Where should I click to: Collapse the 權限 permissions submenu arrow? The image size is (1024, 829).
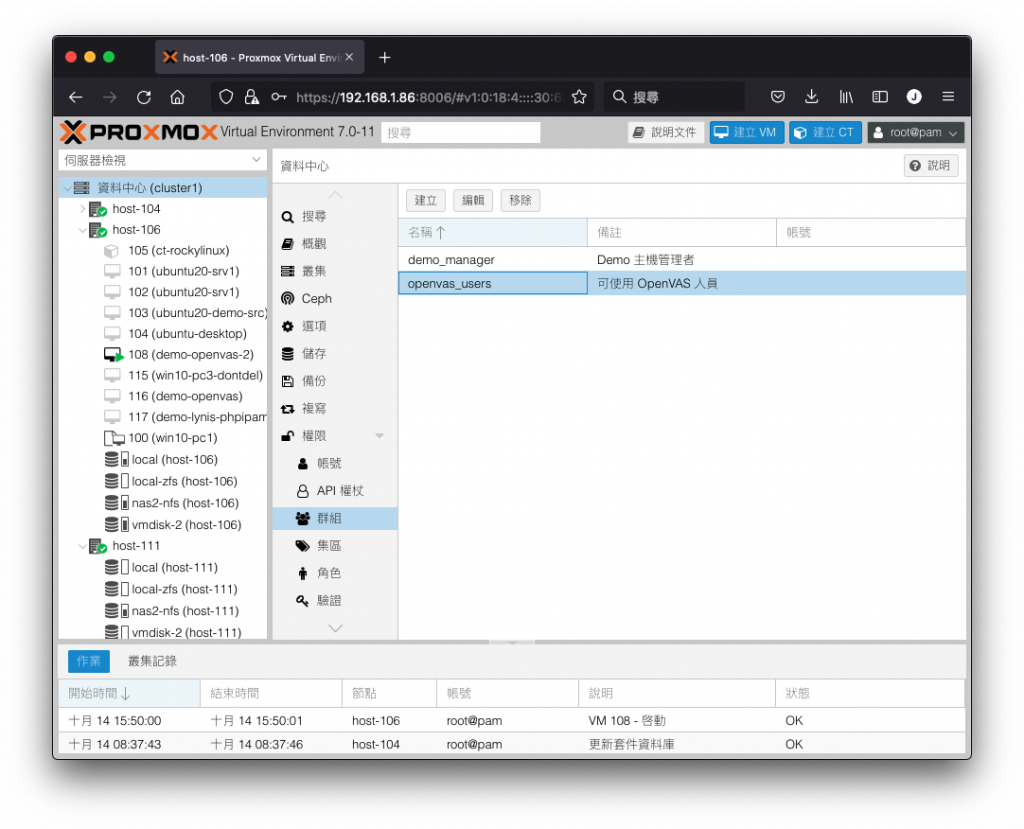point(379,436)
